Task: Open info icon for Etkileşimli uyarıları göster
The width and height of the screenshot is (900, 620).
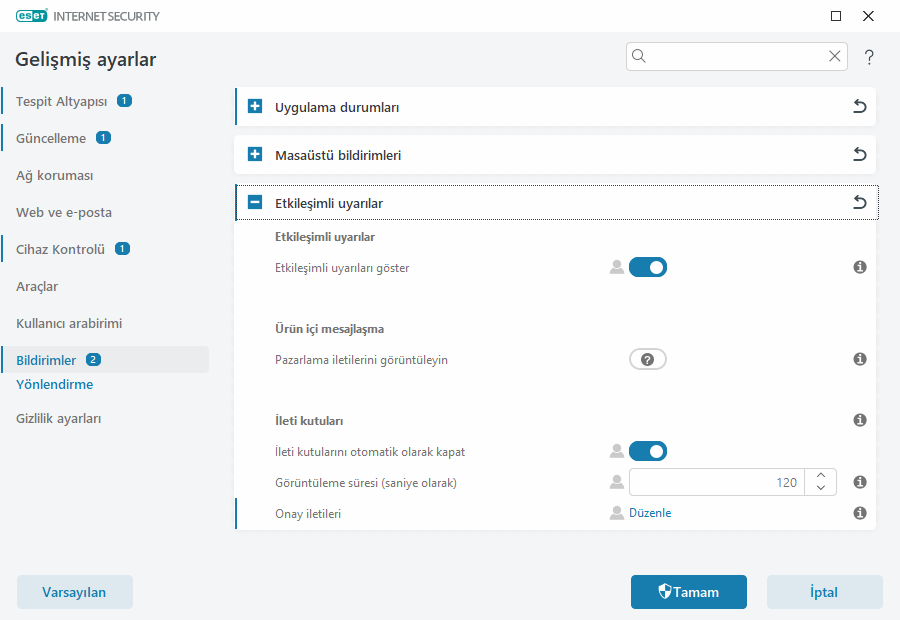Action: (x=859, y=268)
